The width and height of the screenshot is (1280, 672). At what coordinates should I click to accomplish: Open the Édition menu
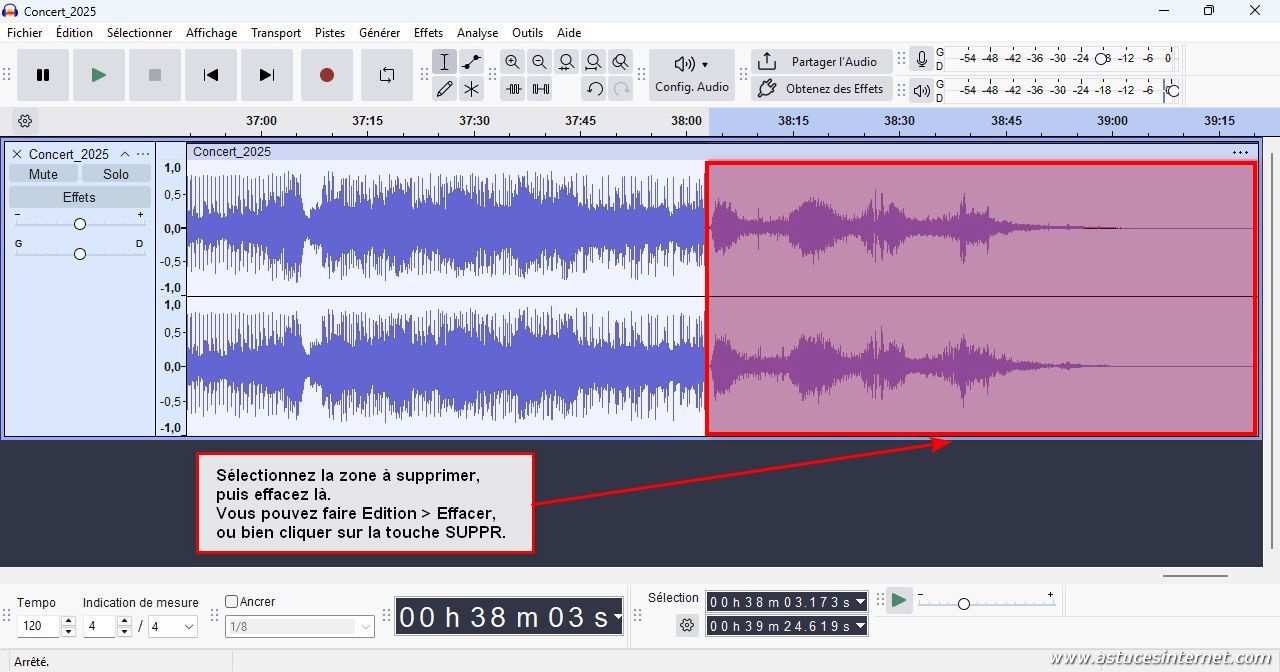click(x=74, y=33)
